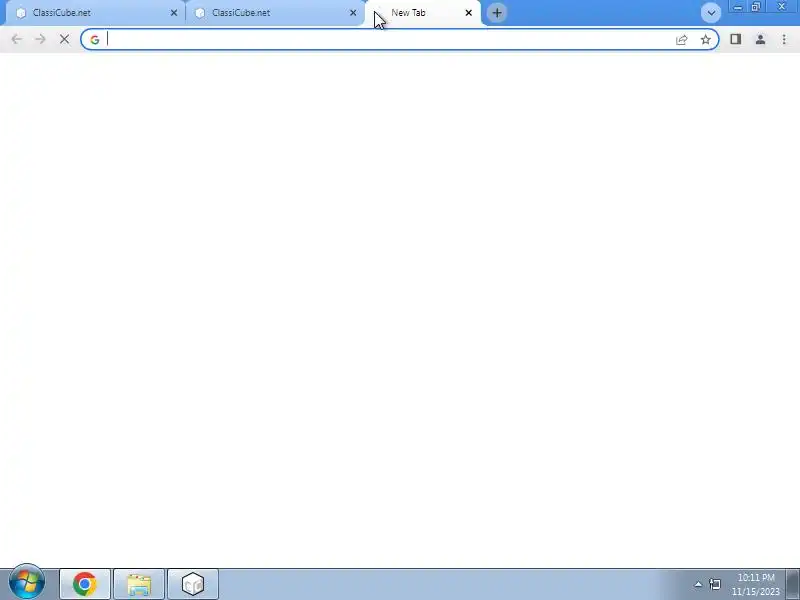Click the Google icon in address bar
Screen dimensions: 800x600
pyautogui.click(x=94, y=40)
